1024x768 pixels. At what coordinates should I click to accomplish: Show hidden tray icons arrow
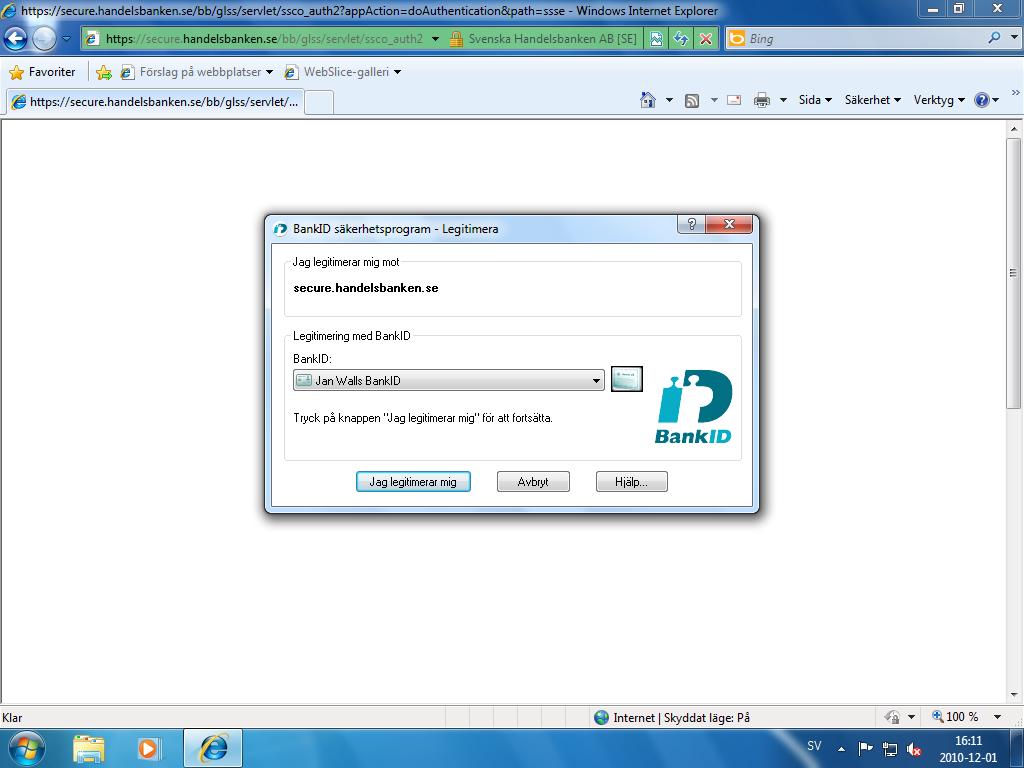841,748
